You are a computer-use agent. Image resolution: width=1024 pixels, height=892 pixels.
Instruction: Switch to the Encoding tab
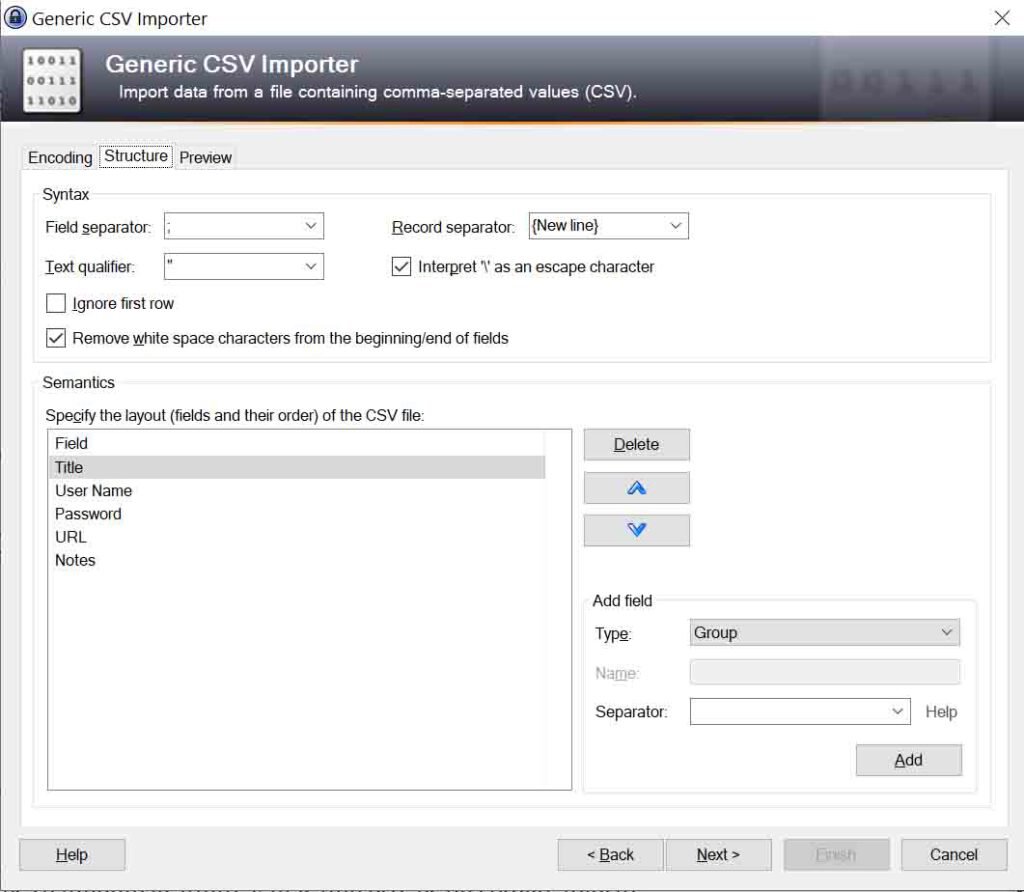pos(60,157)
